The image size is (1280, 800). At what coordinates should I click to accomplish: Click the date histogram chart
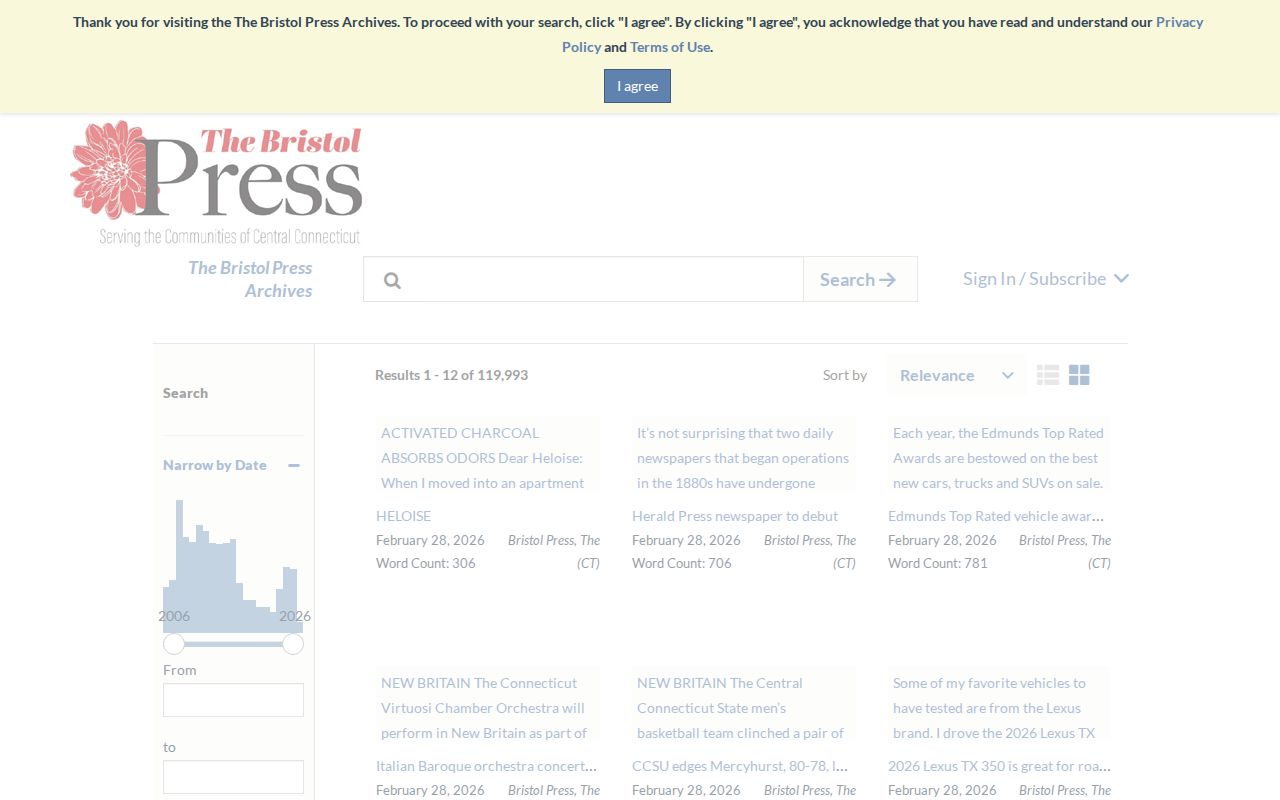(x=233, y=566)
